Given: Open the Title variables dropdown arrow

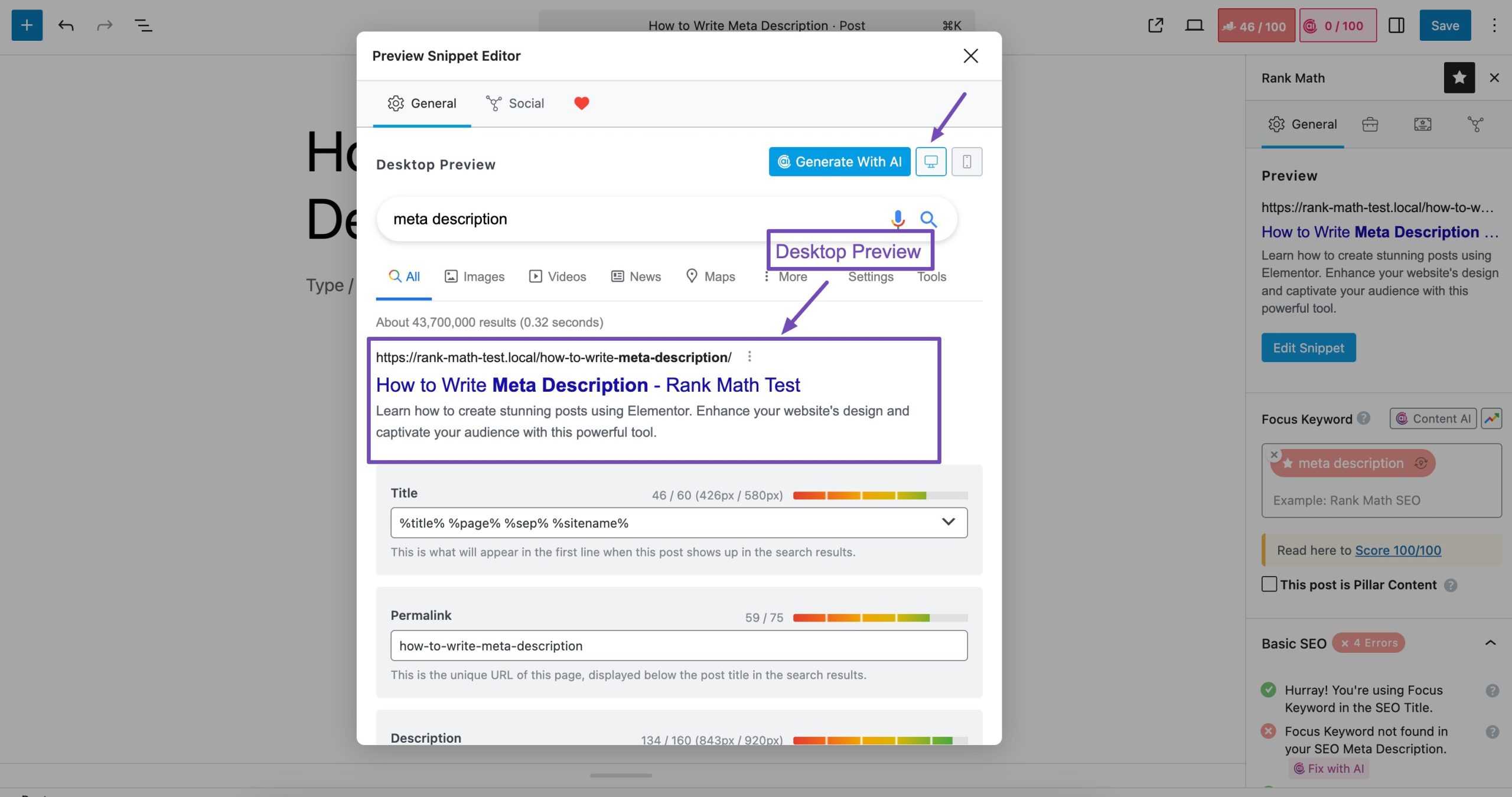Looking at the screenshot, I should point(948,522).
